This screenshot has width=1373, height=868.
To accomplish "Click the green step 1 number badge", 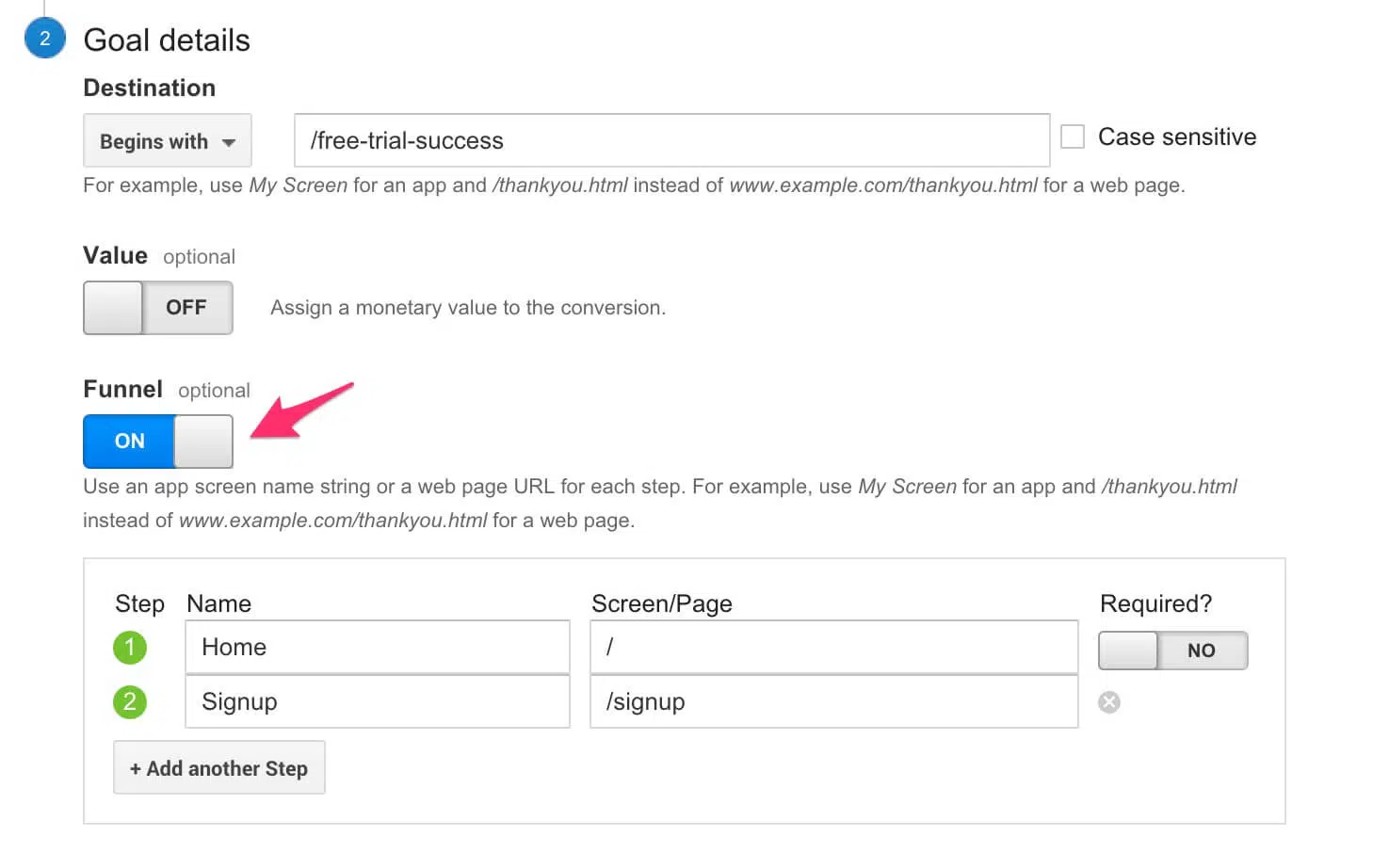I will point(130,647).
